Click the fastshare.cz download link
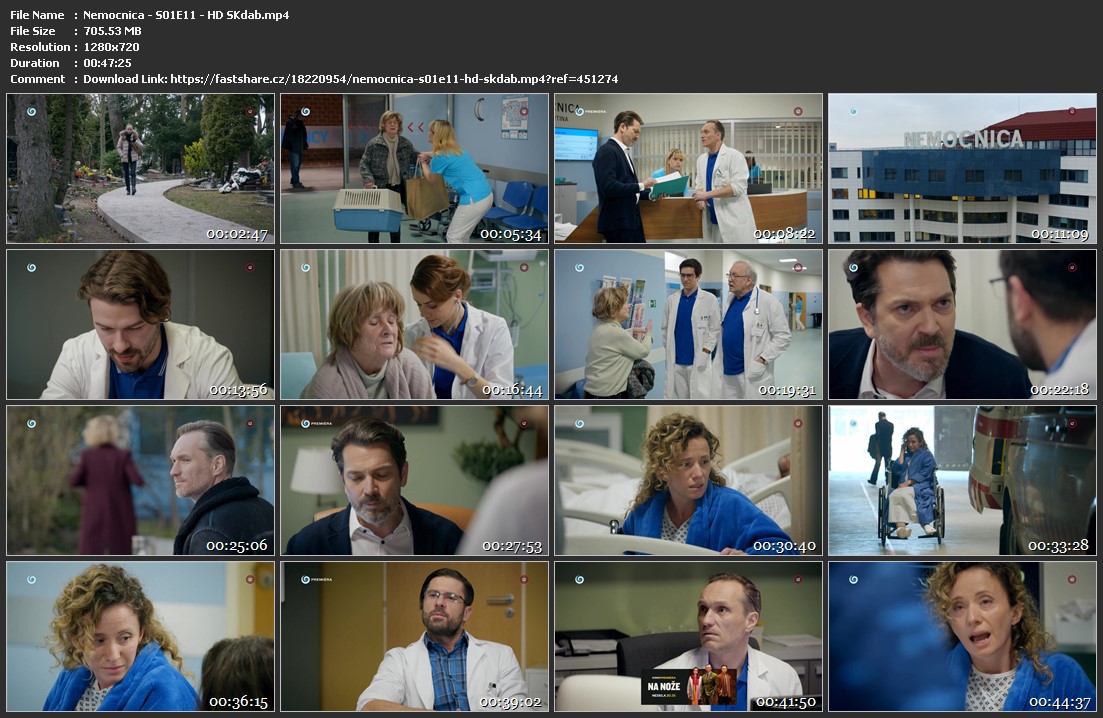The image size is (1103, 718). pos(394,79)
